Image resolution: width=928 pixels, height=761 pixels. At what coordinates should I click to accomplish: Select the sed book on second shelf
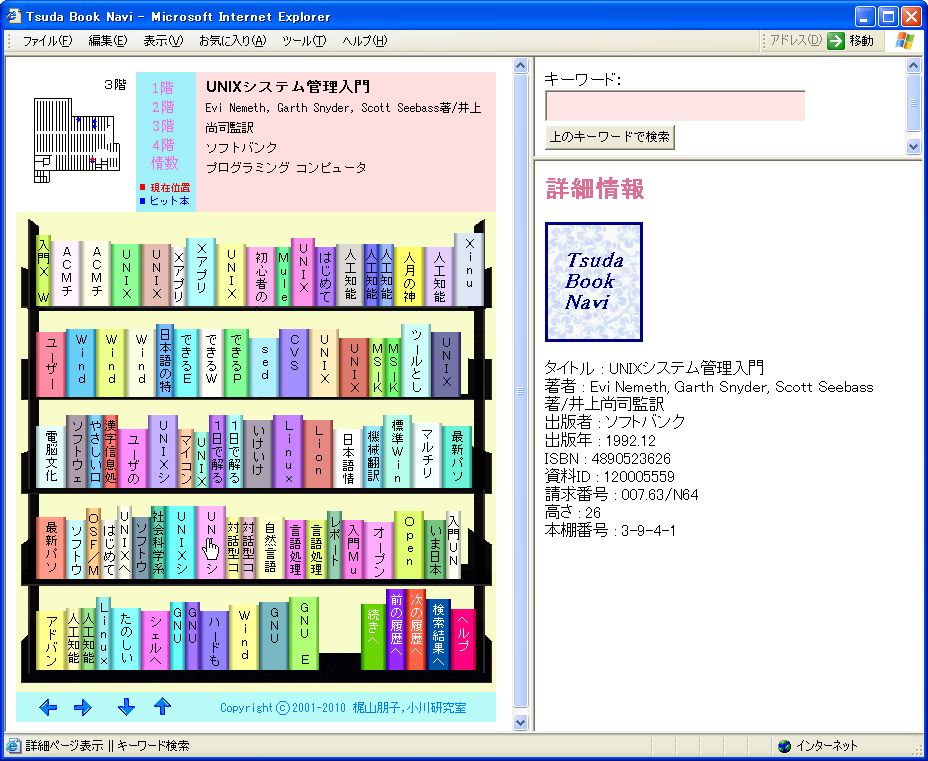264,367
